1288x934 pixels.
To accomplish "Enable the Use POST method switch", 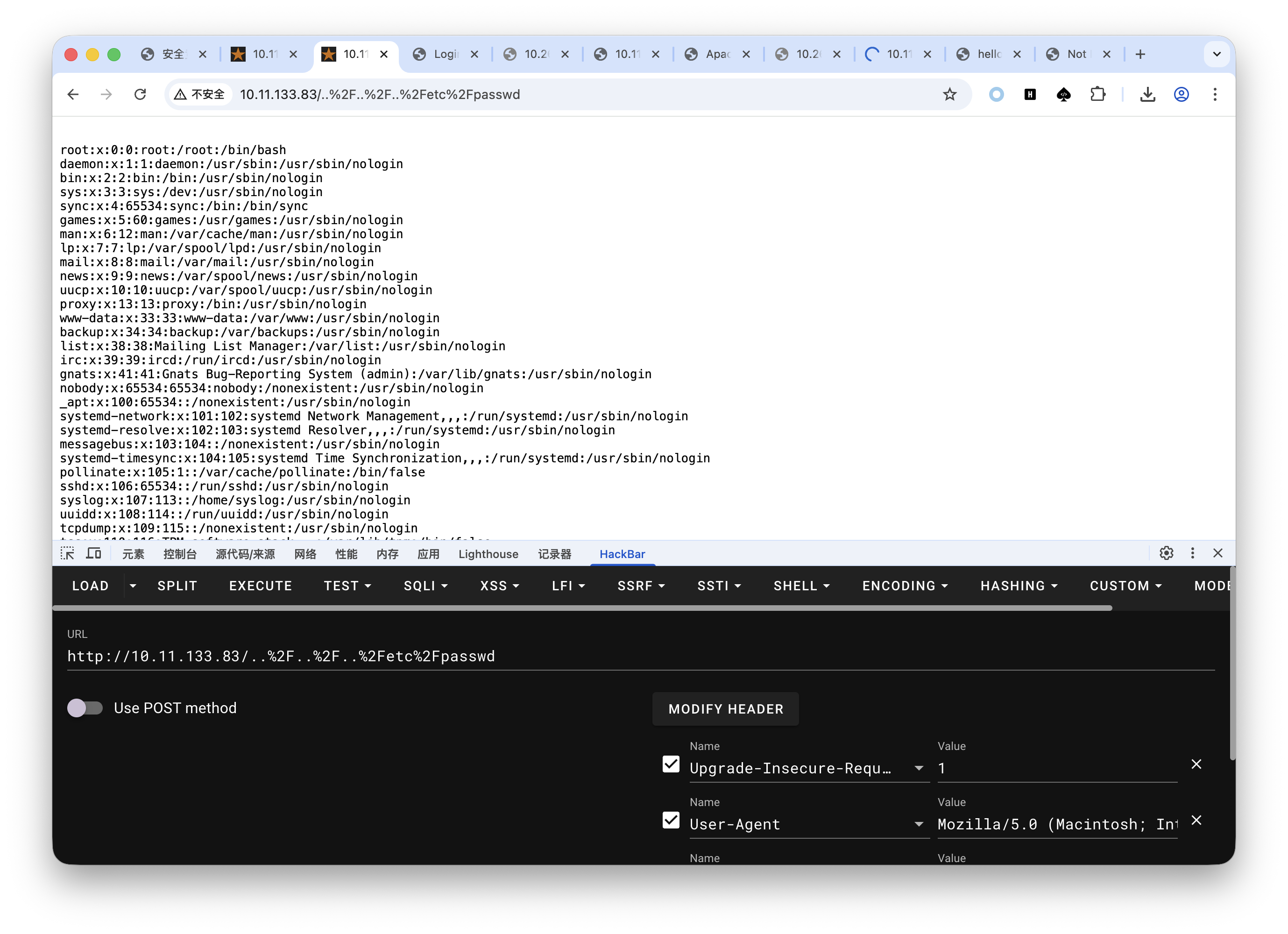I will click(x=85, y=708).
